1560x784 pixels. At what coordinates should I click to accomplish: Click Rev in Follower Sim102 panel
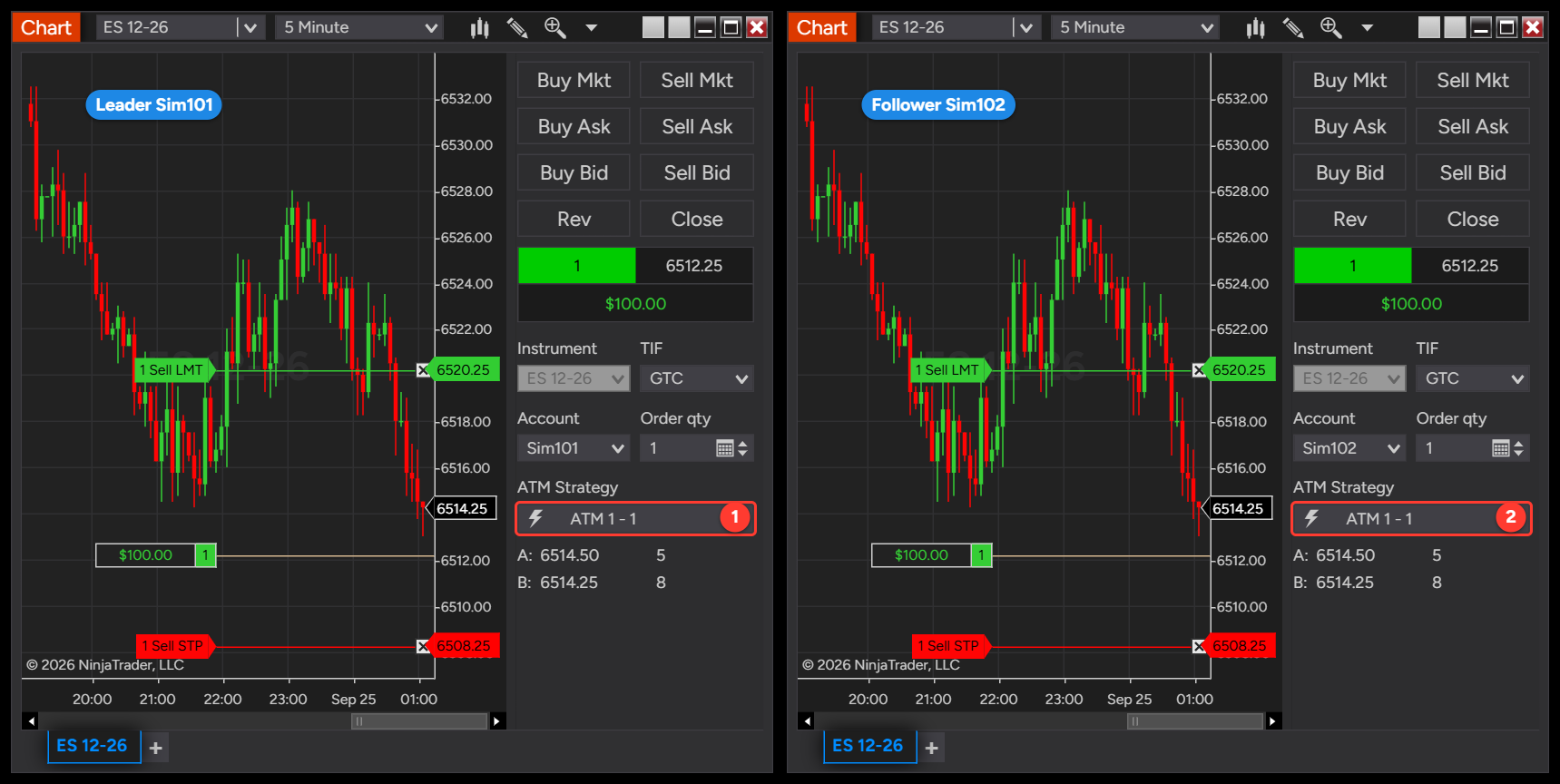click(1349, 220)
